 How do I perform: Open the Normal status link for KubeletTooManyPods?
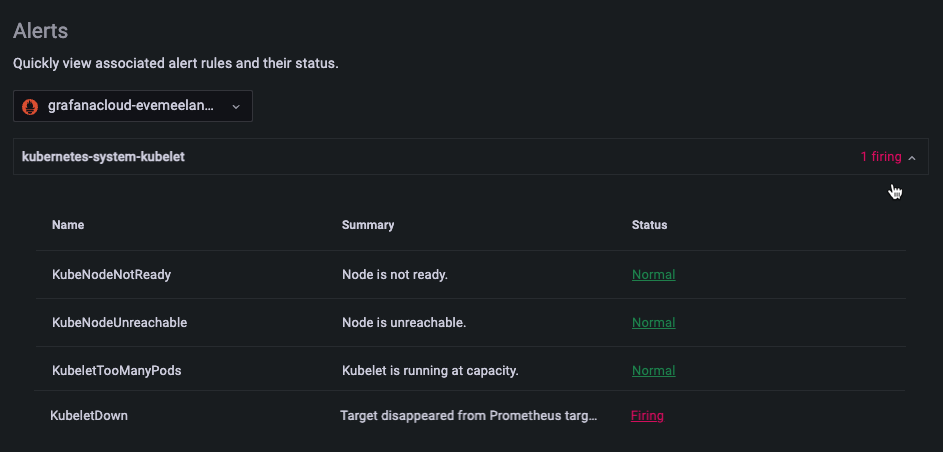(654, 371)
